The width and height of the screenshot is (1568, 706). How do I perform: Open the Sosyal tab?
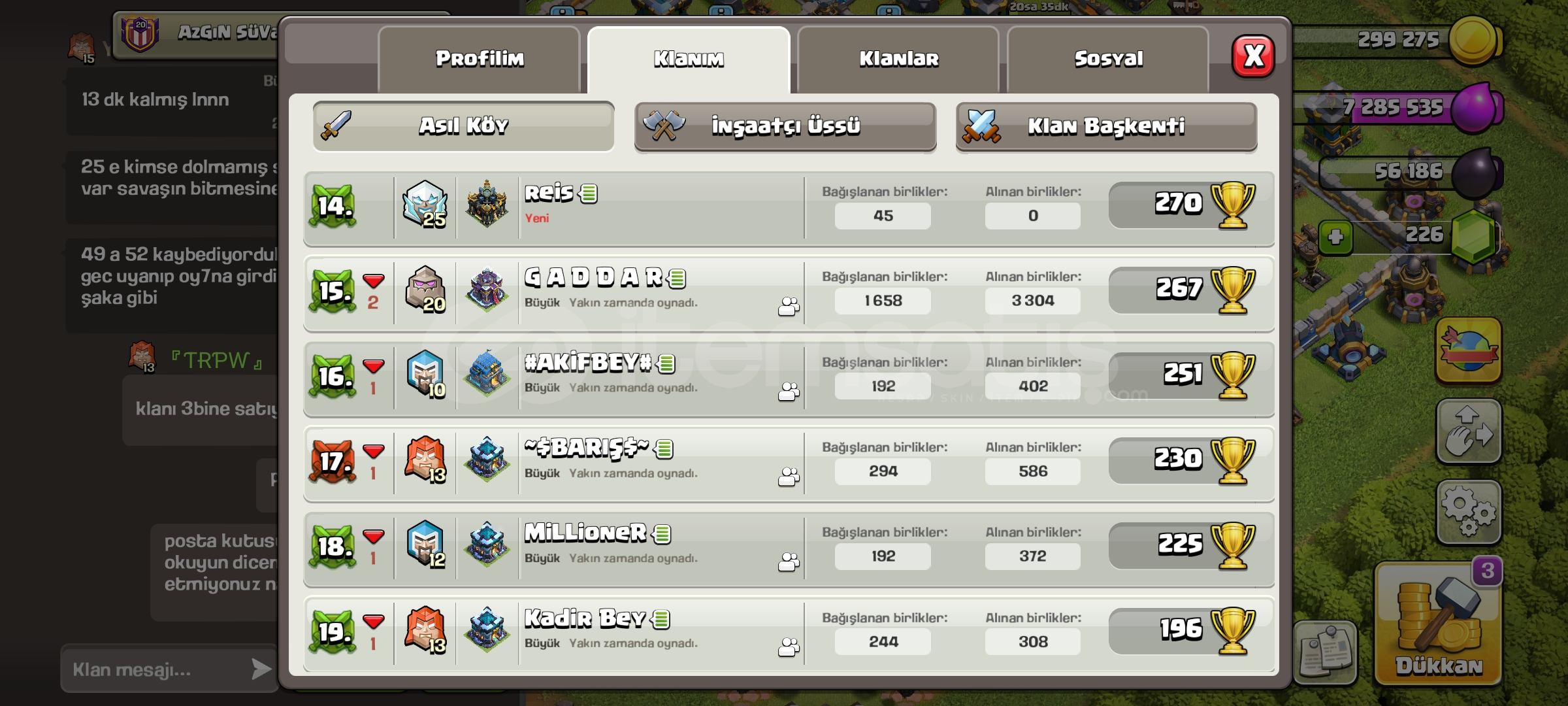click(x=1108, y=59)
